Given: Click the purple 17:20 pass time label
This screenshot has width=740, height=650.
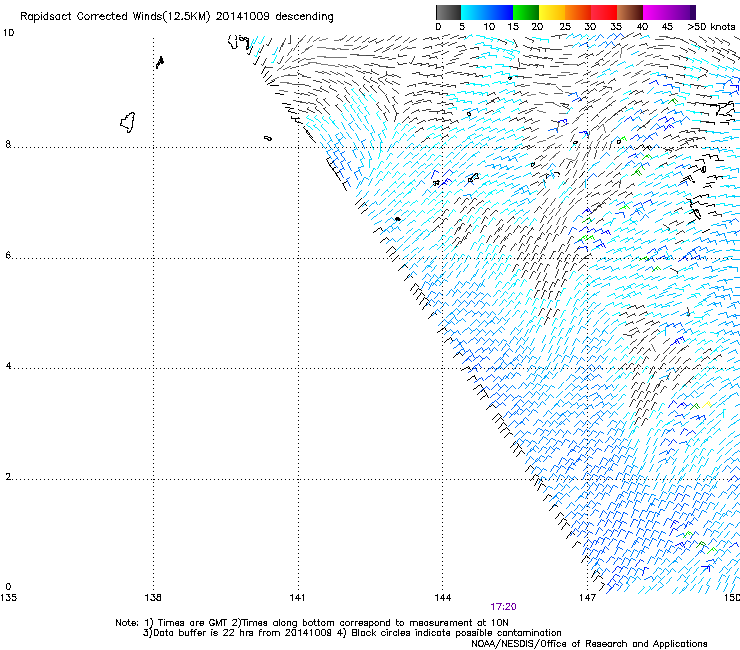Looking at the screenshot, I should 503,607.
